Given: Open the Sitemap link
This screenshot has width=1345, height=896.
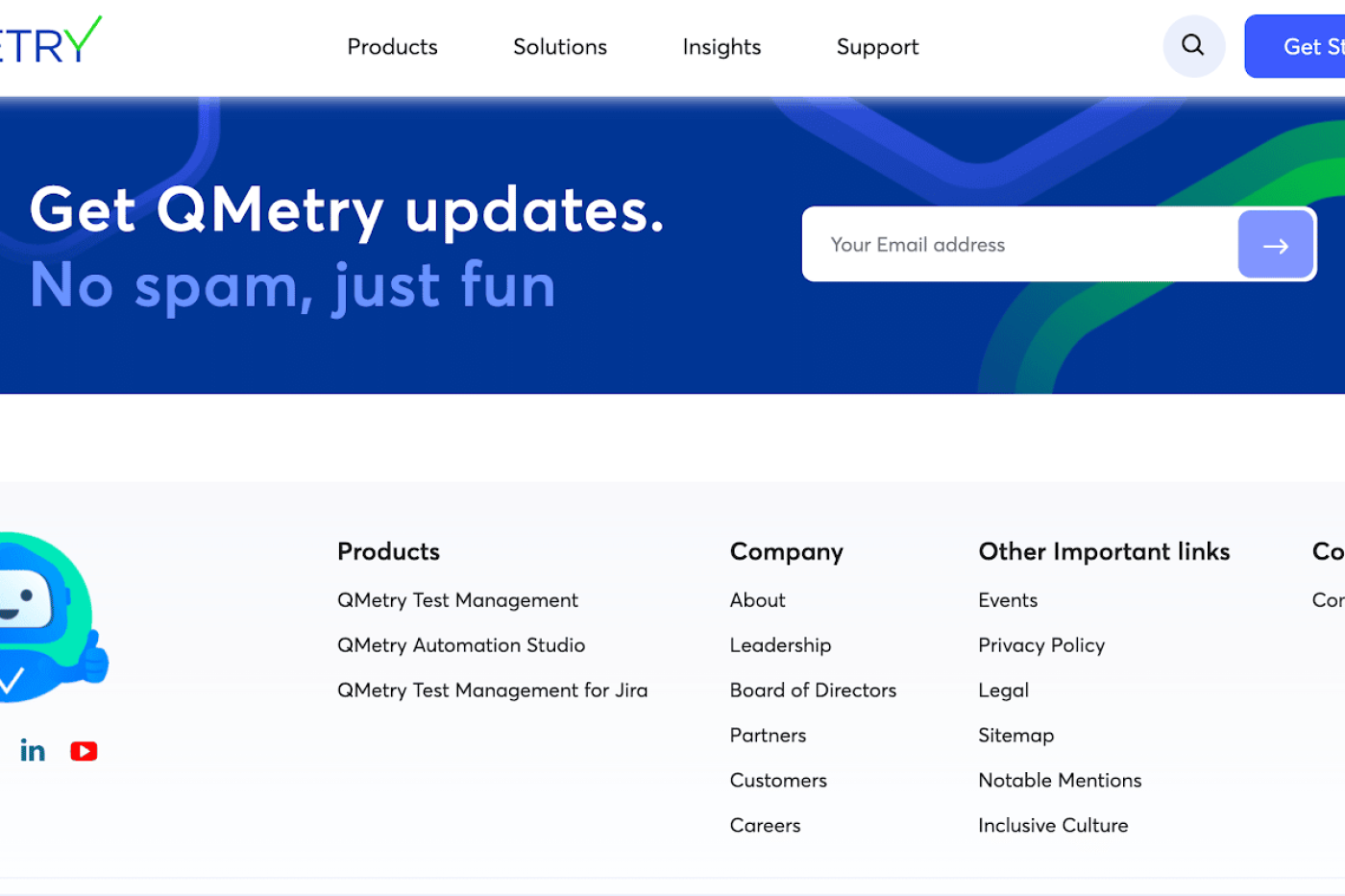Looking at the screenshot, I should coord(1015,736).
